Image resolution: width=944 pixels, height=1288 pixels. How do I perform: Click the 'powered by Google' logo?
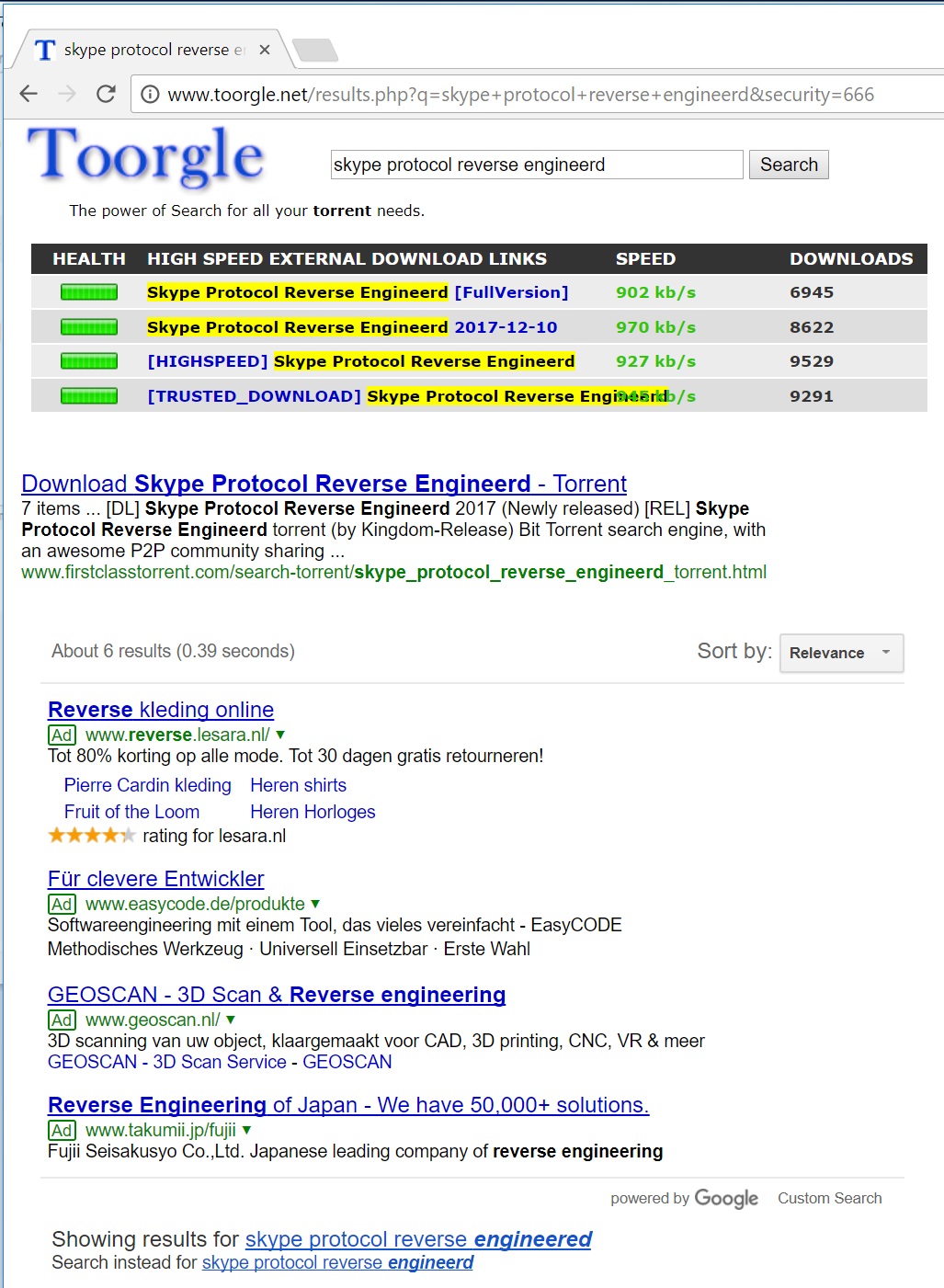point(726,1199)
